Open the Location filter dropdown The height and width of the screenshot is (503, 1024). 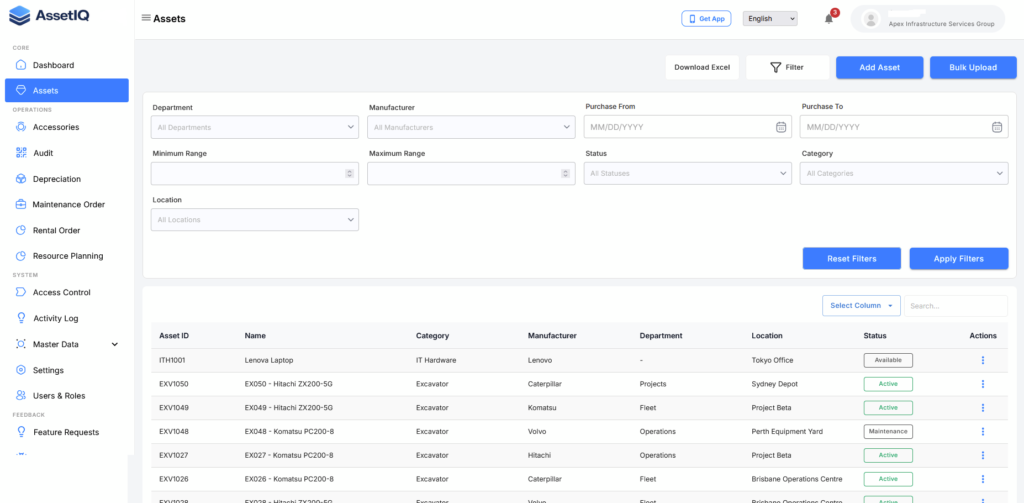[x=255, y=219]
